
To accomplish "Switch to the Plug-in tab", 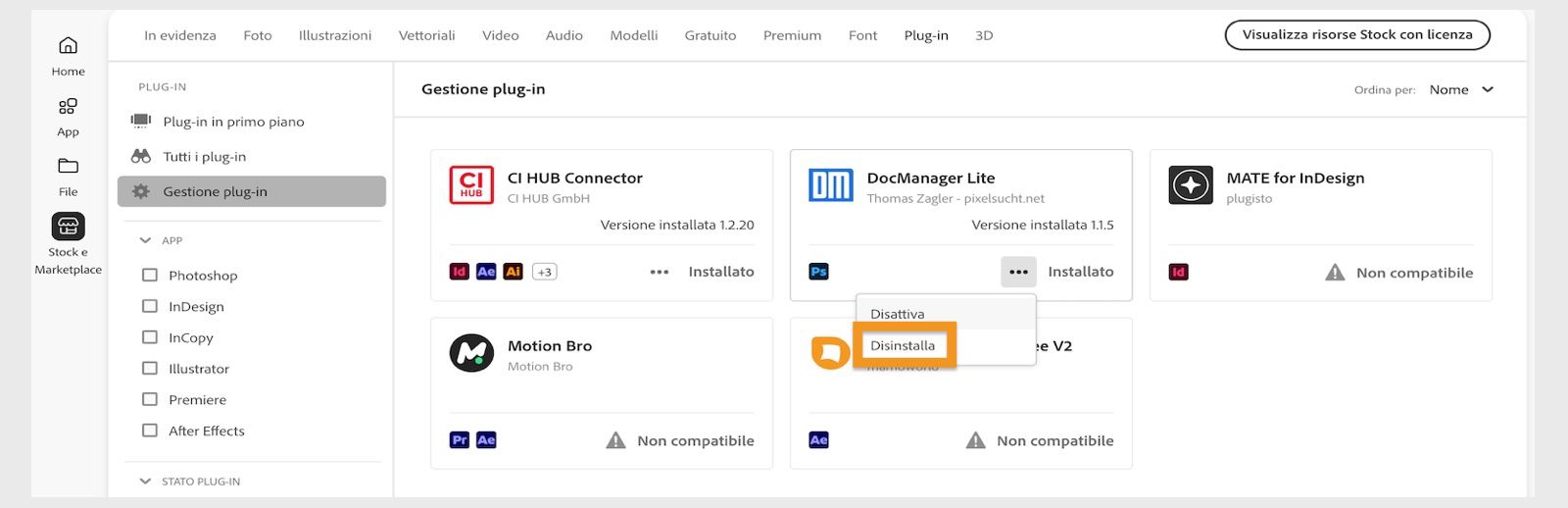I will 926,35.
